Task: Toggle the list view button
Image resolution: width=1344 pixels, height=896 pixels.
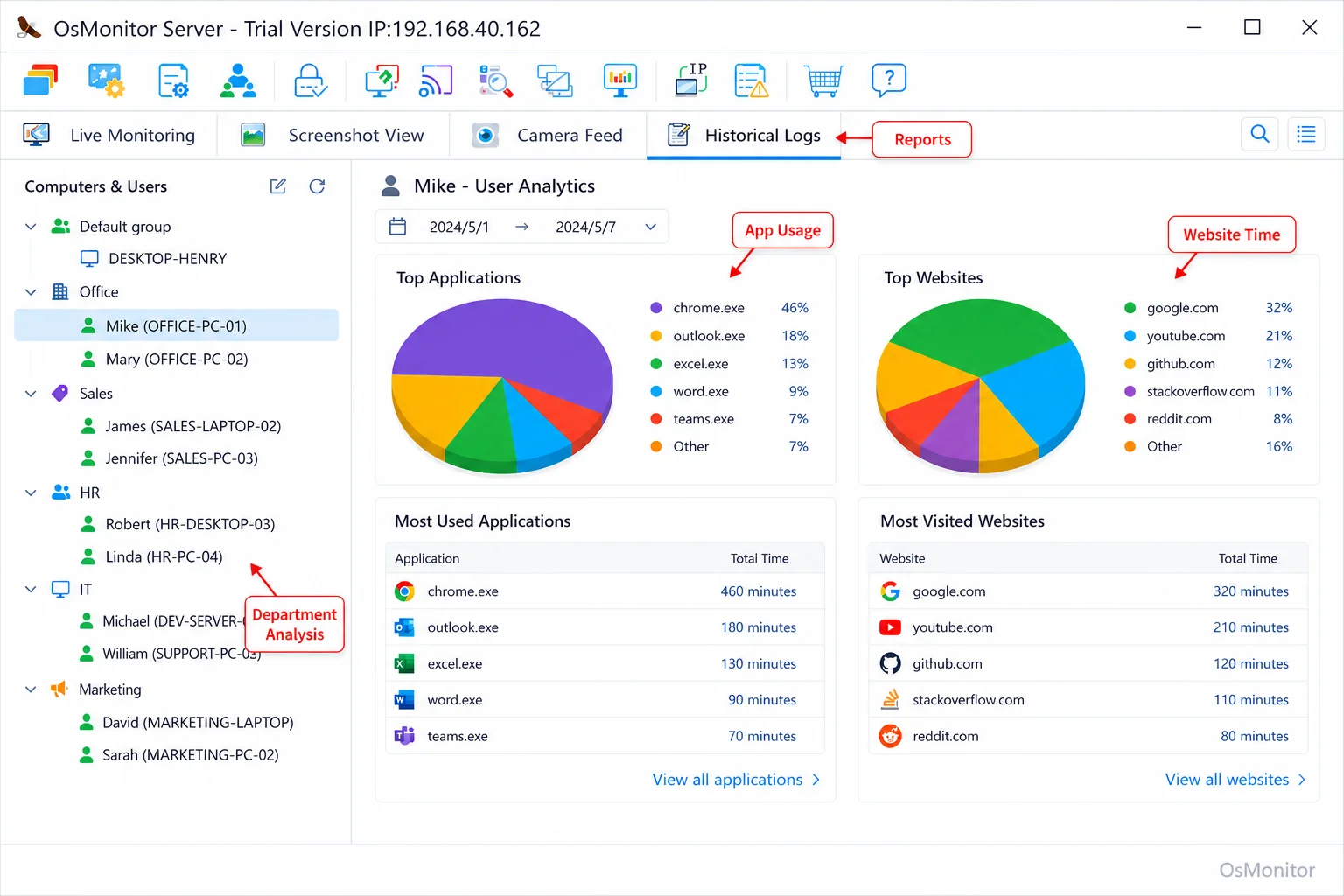Action: pyautogui.click(x=1306, y=134)
